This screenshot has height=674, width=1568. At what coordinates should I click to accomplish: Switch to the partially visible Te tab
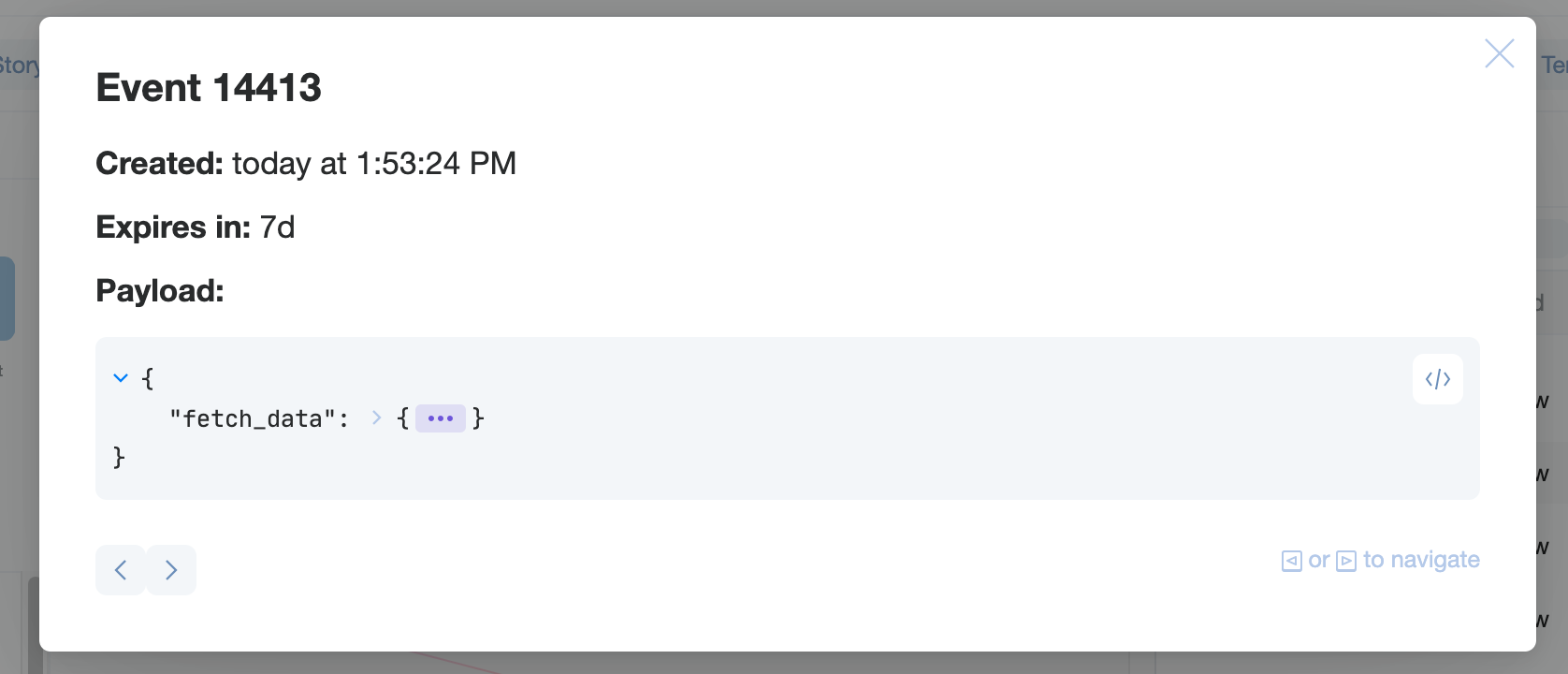tap(1553, 65)
